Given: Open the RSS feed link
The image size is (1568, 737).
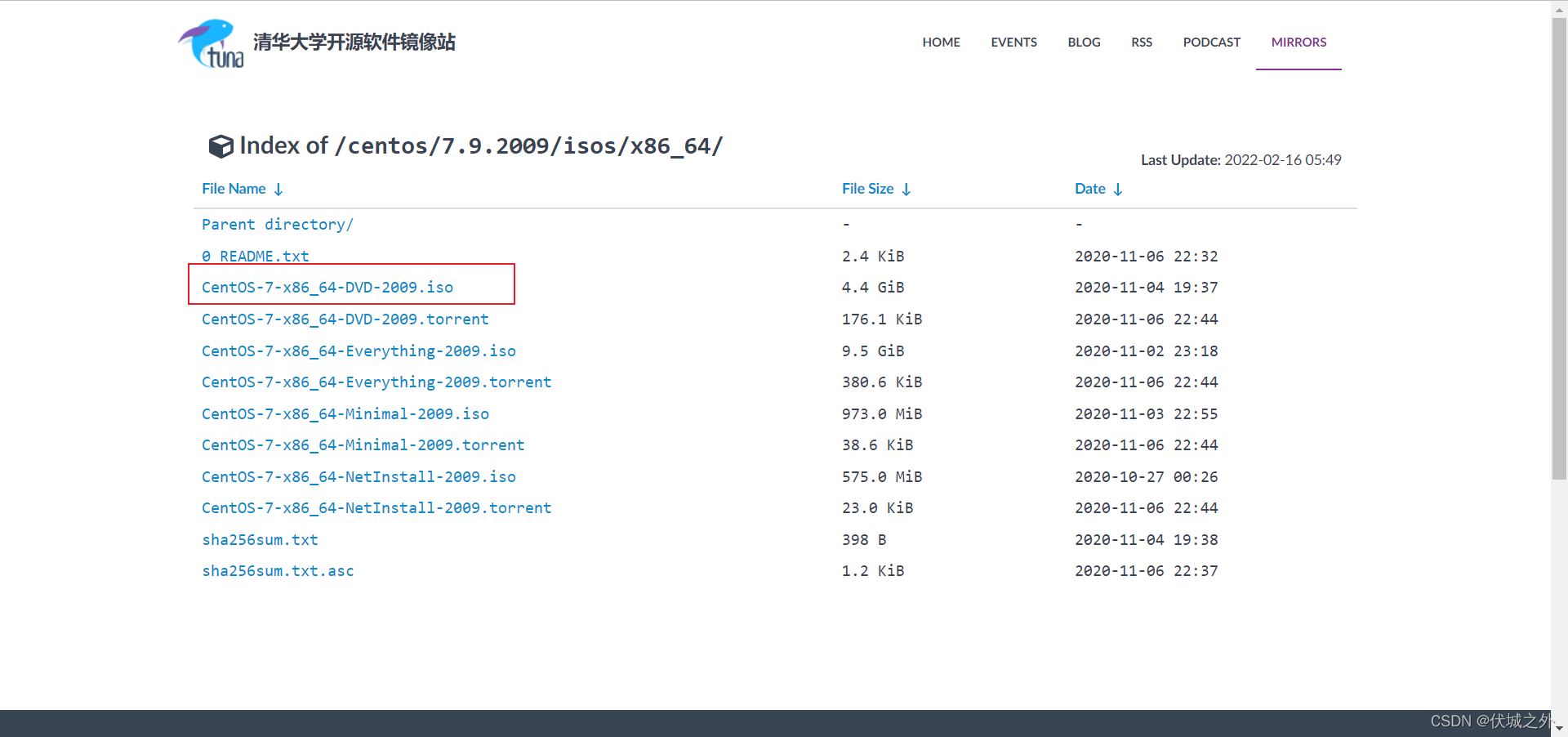Looking at the screenshot, I should tap(1142, 42).
